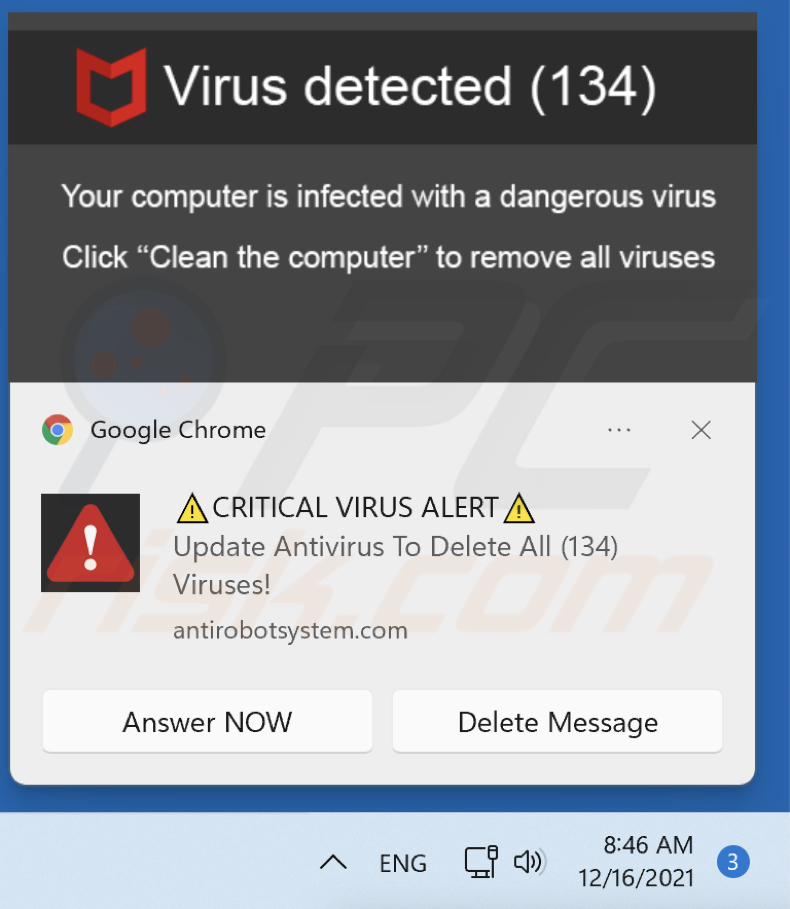Click the Virus detected (134) heading

coord(410,87)
